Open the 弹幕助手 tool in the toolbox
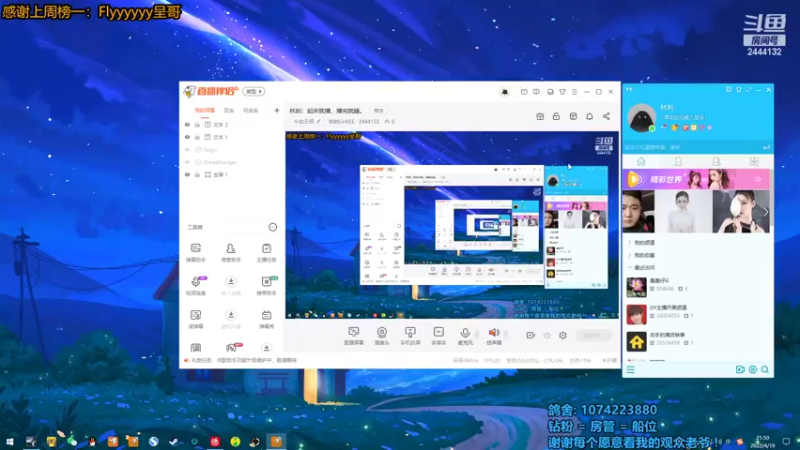 point(195,252)
